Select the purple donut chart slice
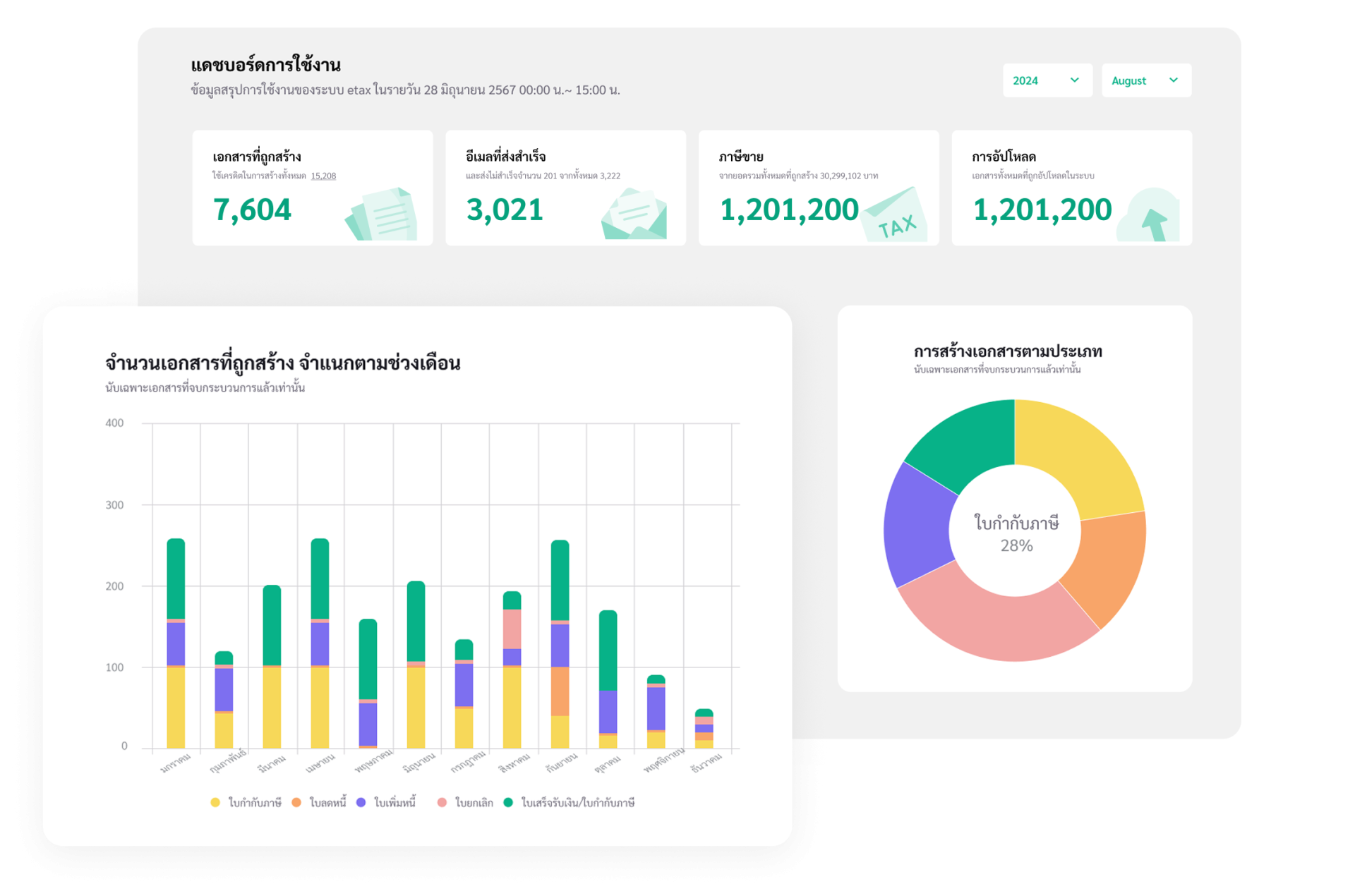The width and height of the screenshot is (1355, 896). click(x=917, y=526)
